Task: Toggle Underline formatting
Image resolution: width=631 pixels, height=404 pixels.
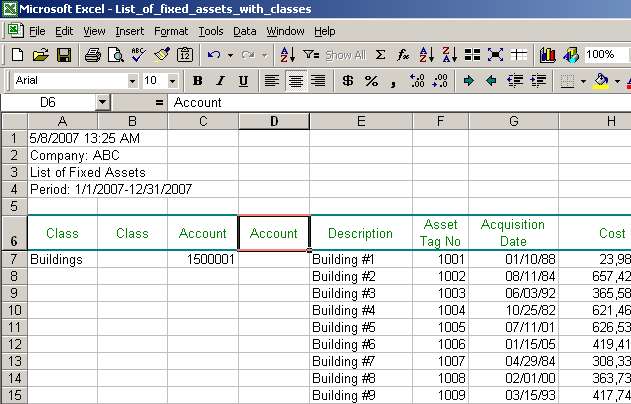Action: click(243, 81)
